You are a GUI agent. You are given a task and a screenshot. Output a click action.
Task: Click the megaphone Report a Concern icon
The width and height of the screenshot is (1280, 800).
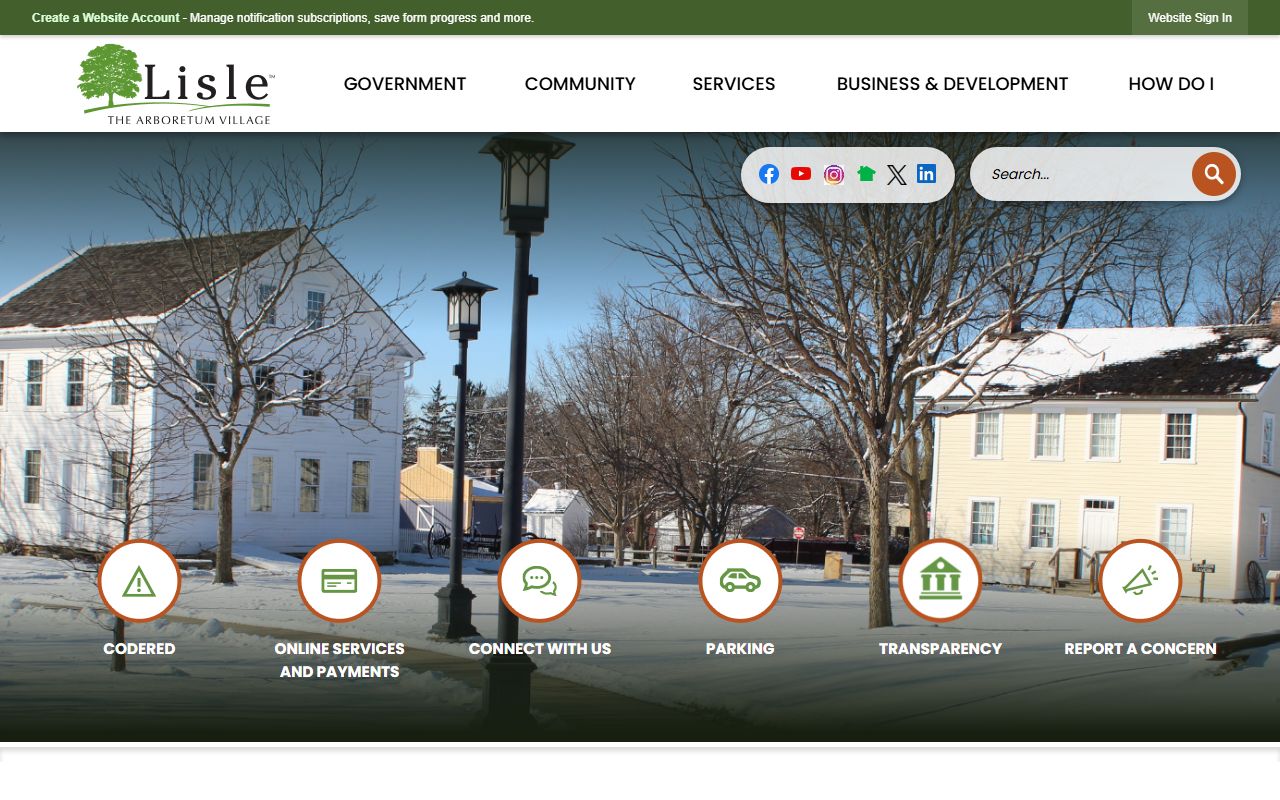tap(1140, 581)
